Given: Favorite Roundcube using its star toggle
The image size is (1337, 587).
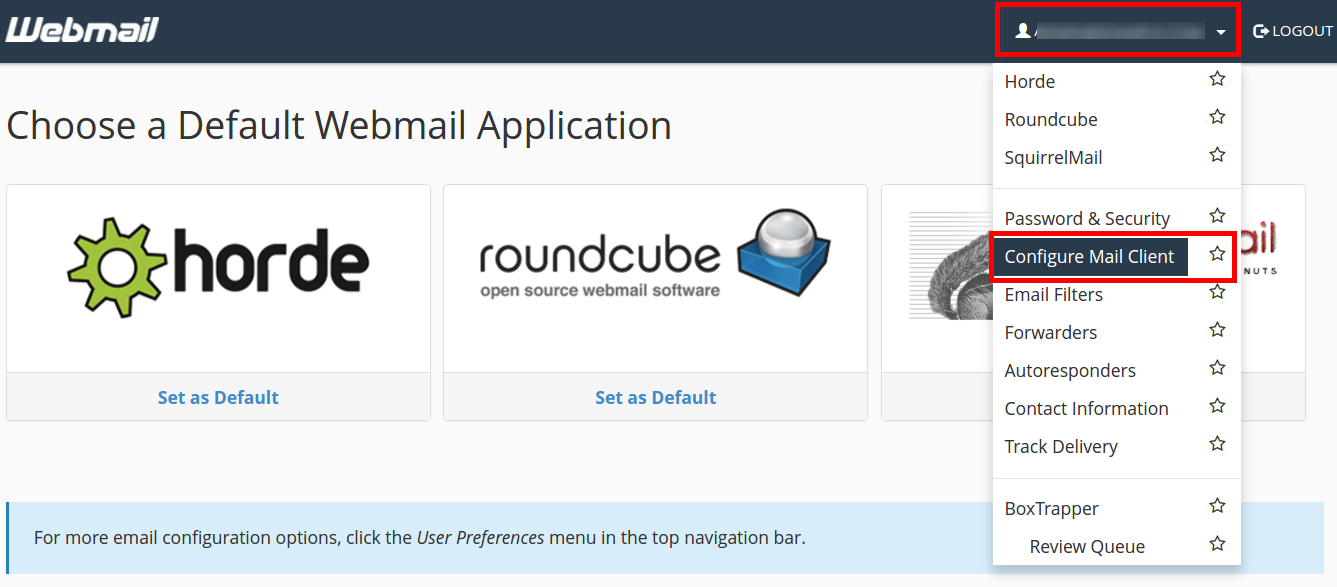Looking at the screenshot, I should point(1217,116).
